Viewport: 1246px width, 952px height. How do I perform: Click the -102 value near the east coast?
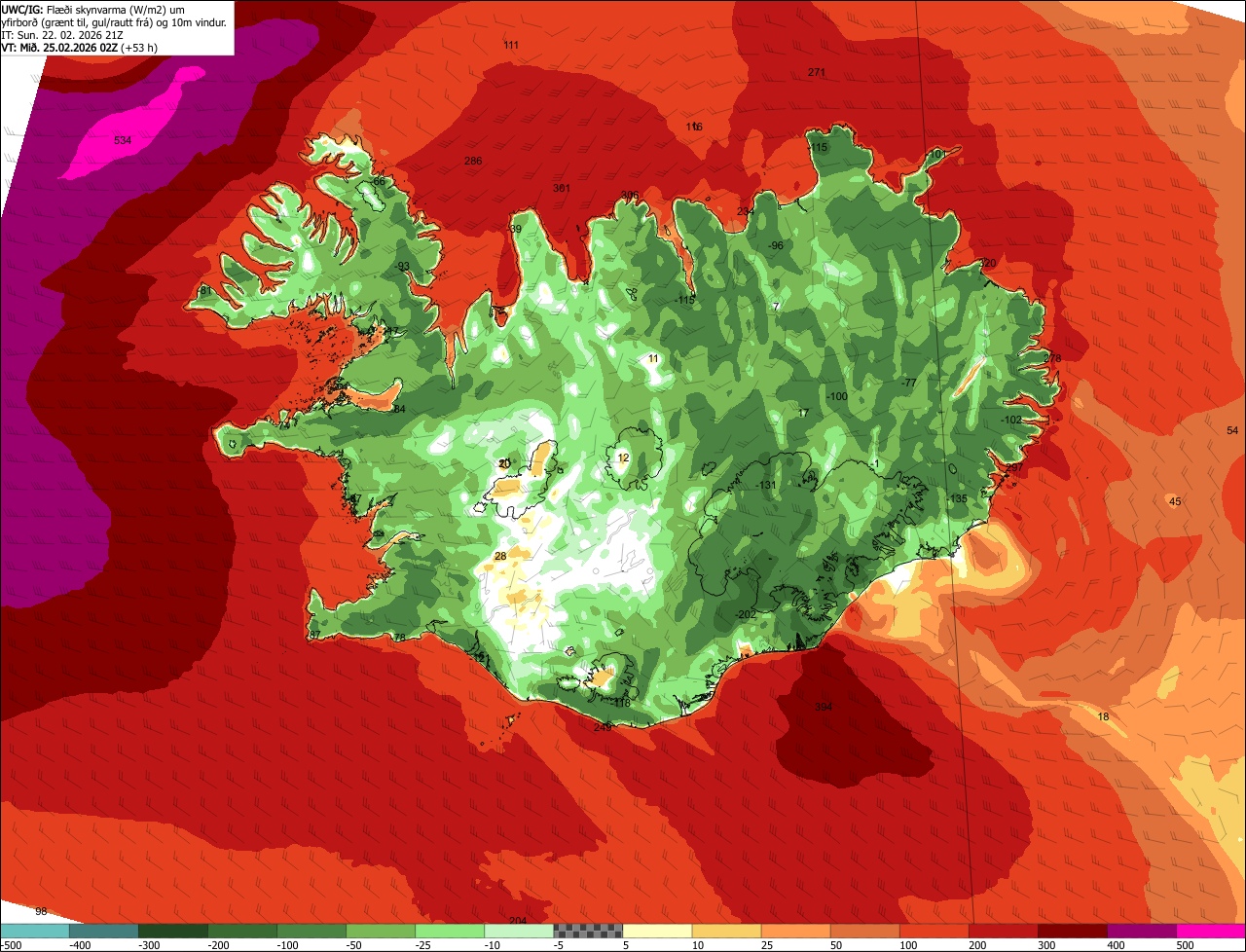point(1011,421)
